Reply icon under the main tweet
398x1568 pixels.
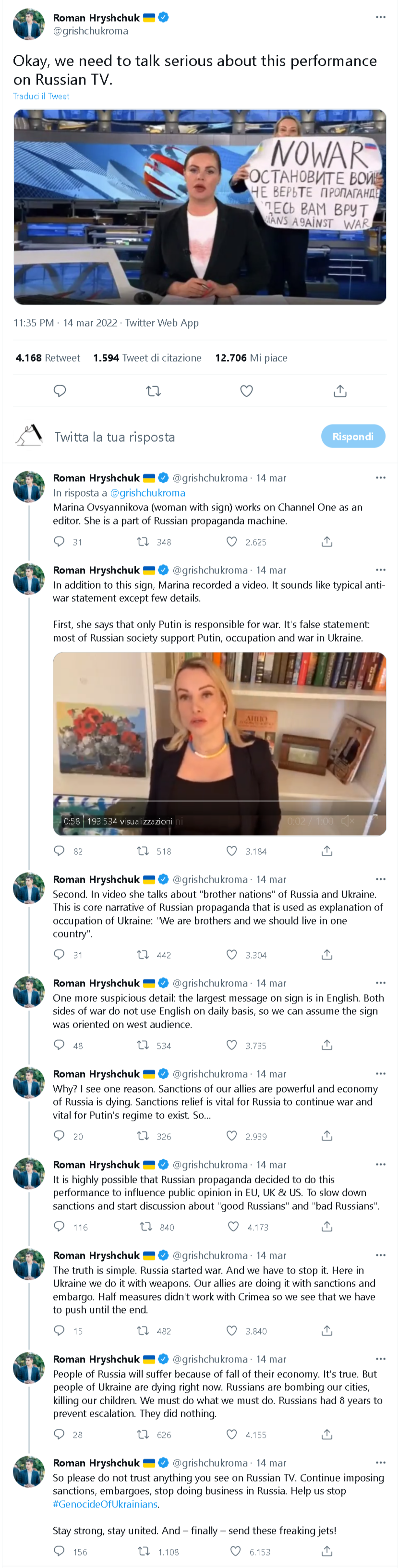click(60, 391)
